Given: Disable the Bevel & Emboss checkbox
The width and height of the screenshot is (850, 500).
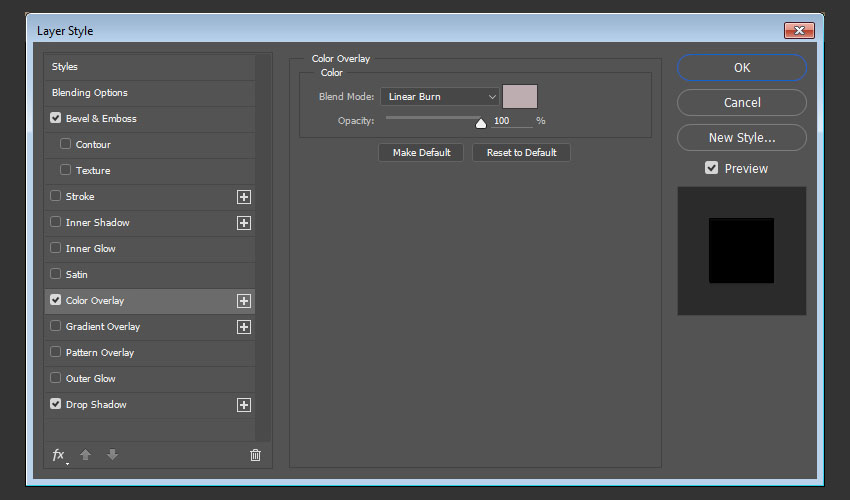Looking at the screenshot, I should coord(56,119).
